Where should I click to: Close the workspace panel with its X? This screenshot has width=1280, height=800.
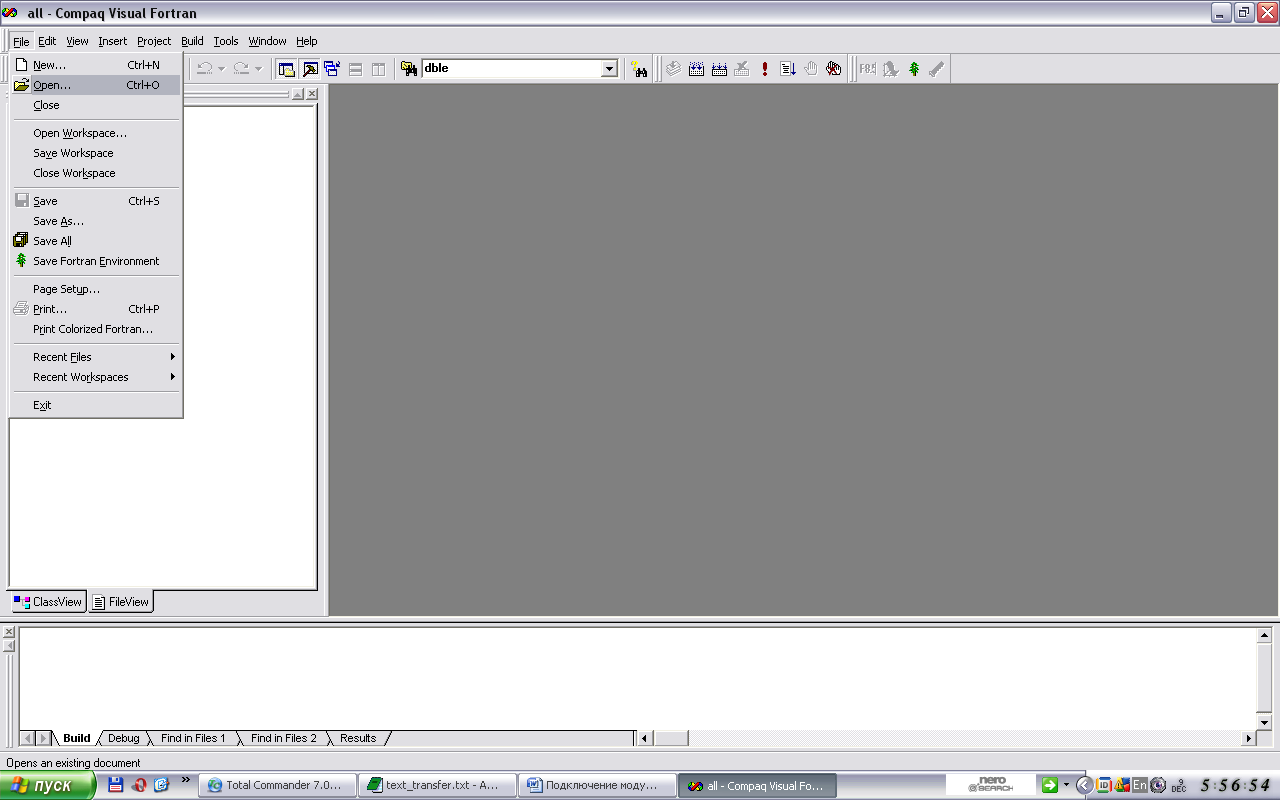(x=312, y=94)
